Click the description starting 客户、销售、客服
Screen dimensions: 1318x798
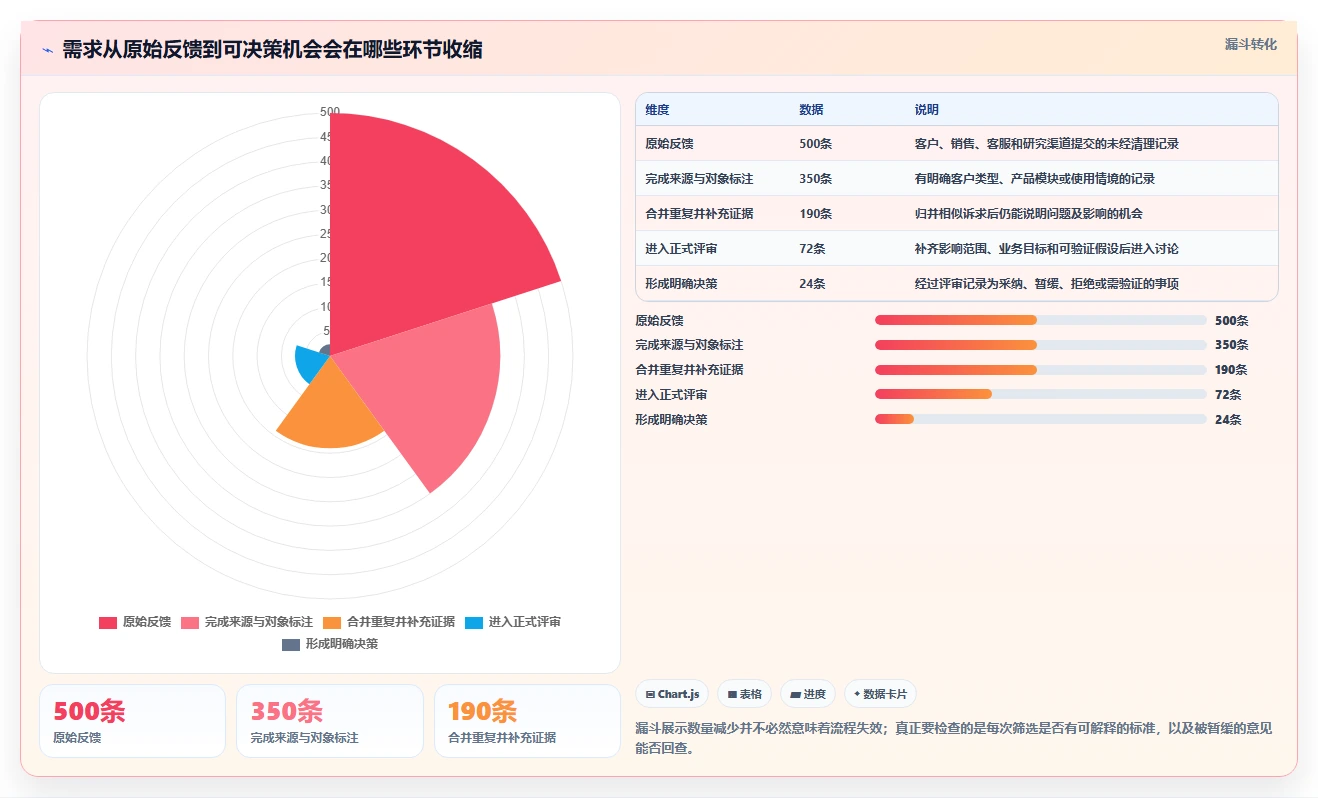click(x=1046, y=144)
